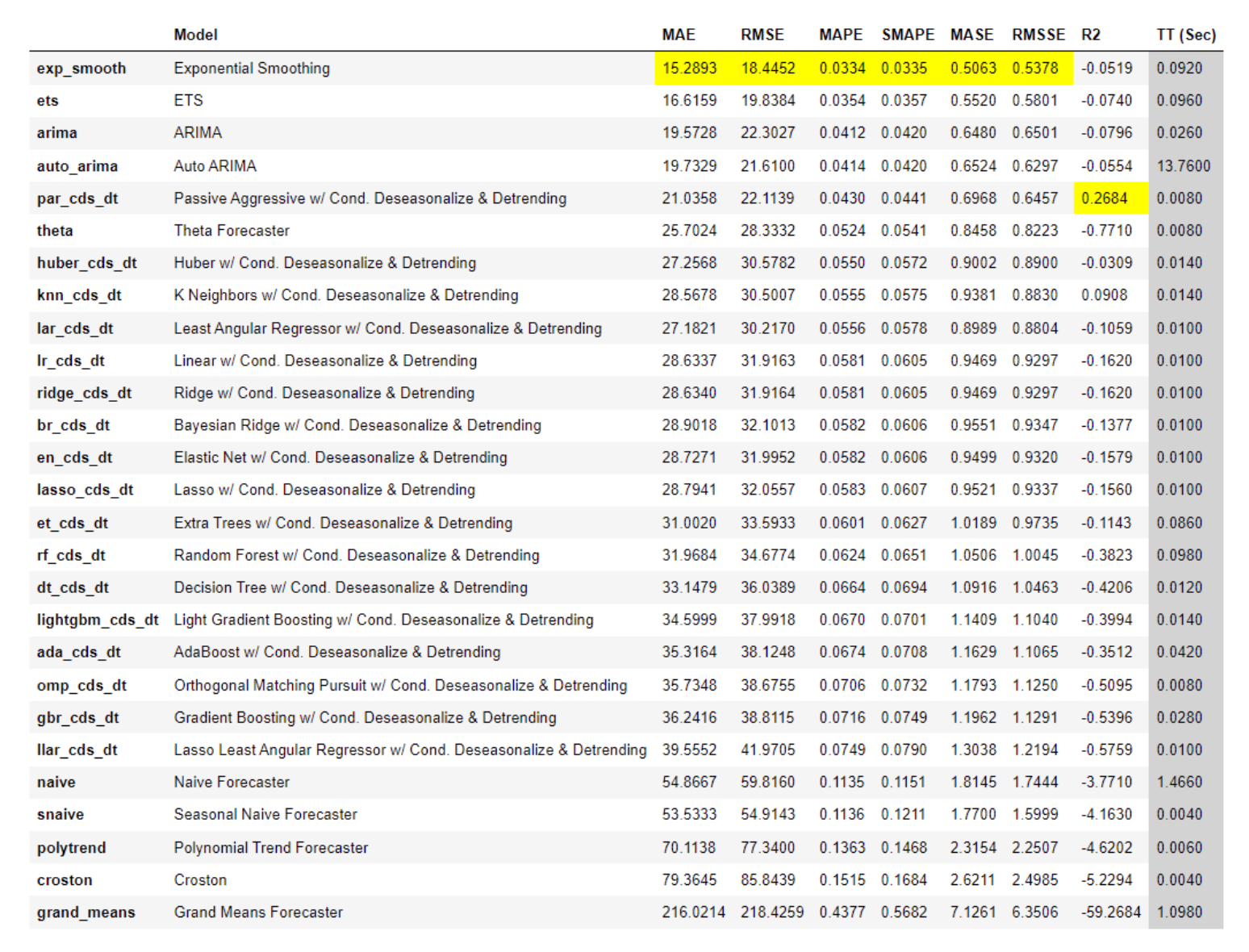Click the highlighted MAE value 15.2893
This screenshot has width=1249, height=952.
point(689,69)
